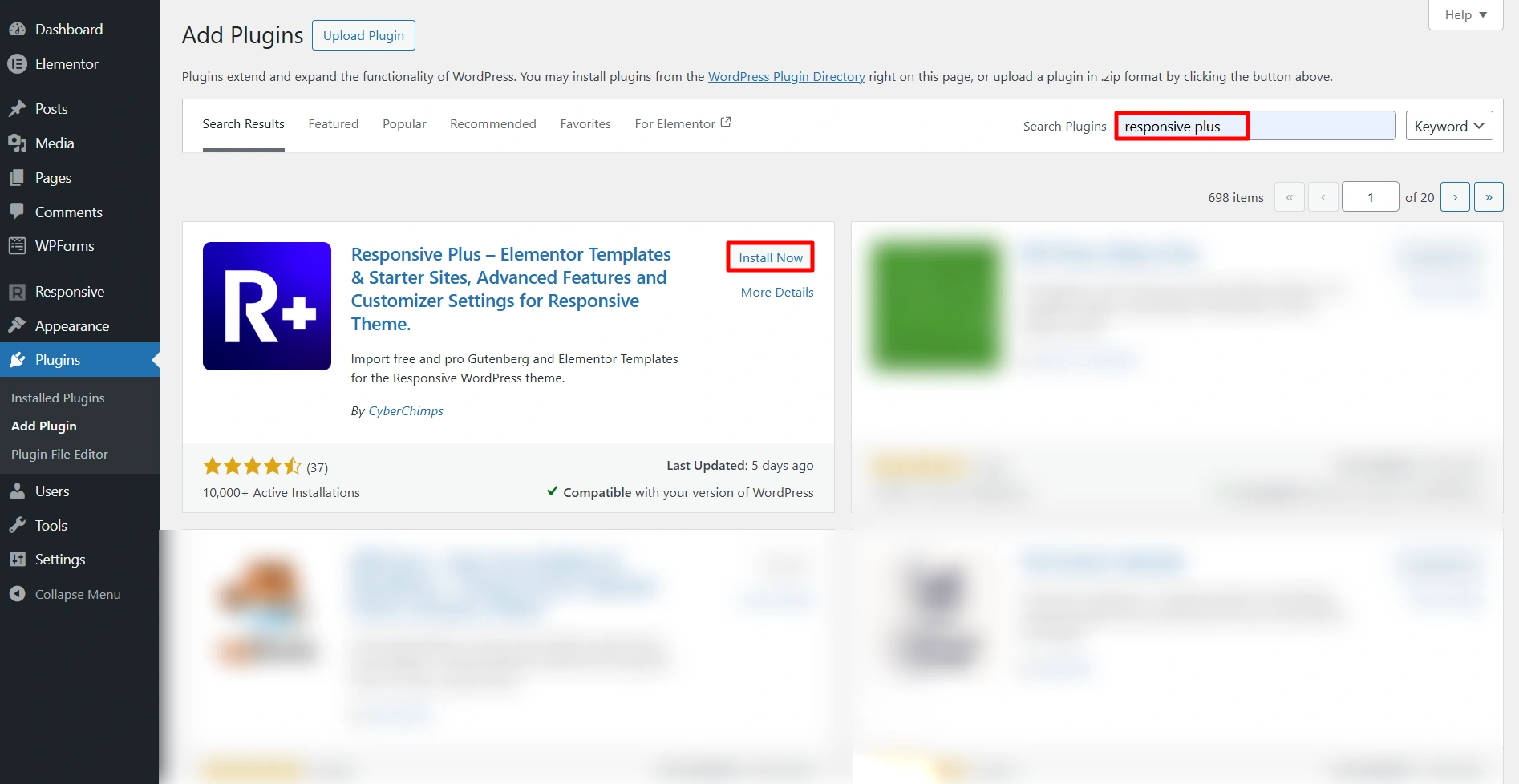Open the WordPress Plugin Directory link
This screenshot has height=784, width=1519.
pos(786,77)
